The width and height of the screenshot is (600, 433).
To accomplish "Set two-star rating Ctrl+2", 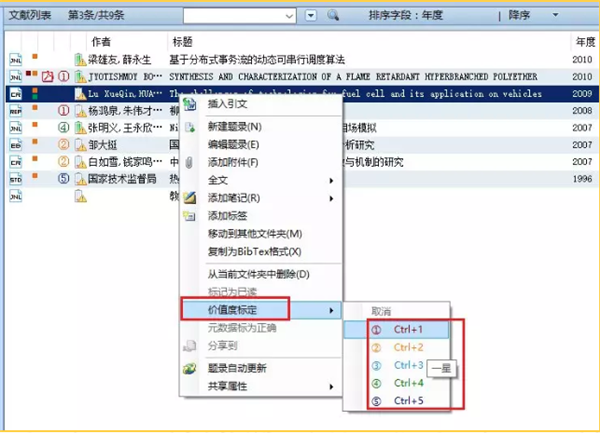I will (396, 347).
